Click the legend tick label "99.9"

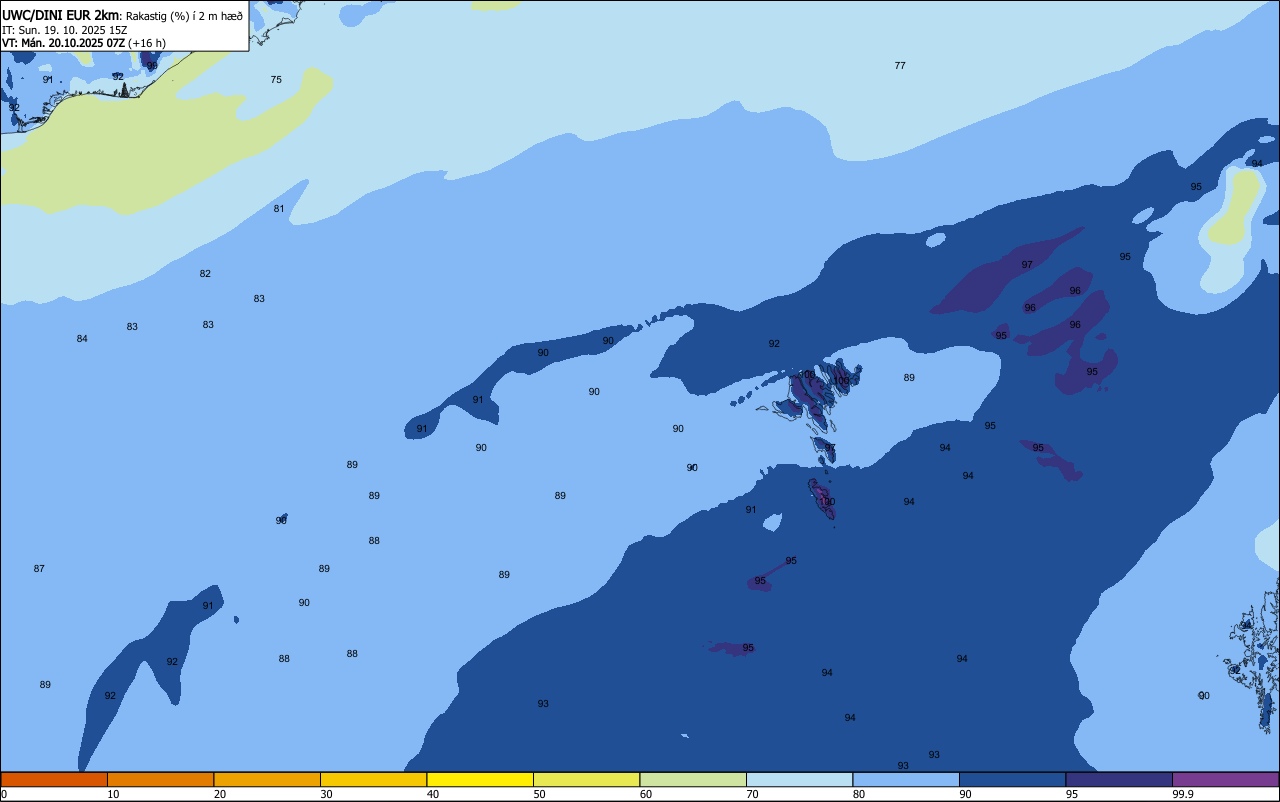tap(1183, 794)
